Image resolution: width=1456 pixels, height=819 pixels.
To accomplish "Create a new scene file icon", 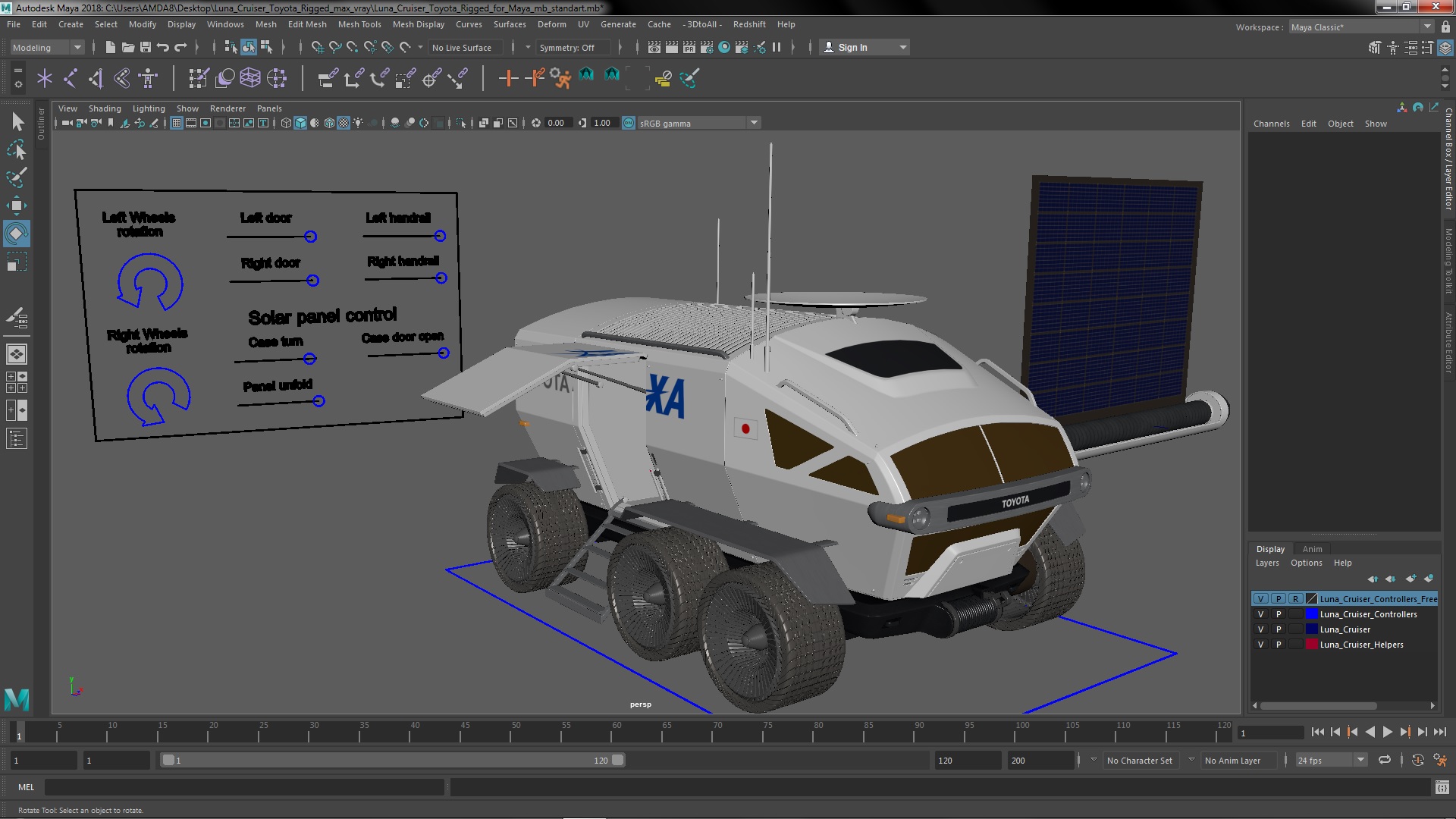I will click(x=111, y=47).
